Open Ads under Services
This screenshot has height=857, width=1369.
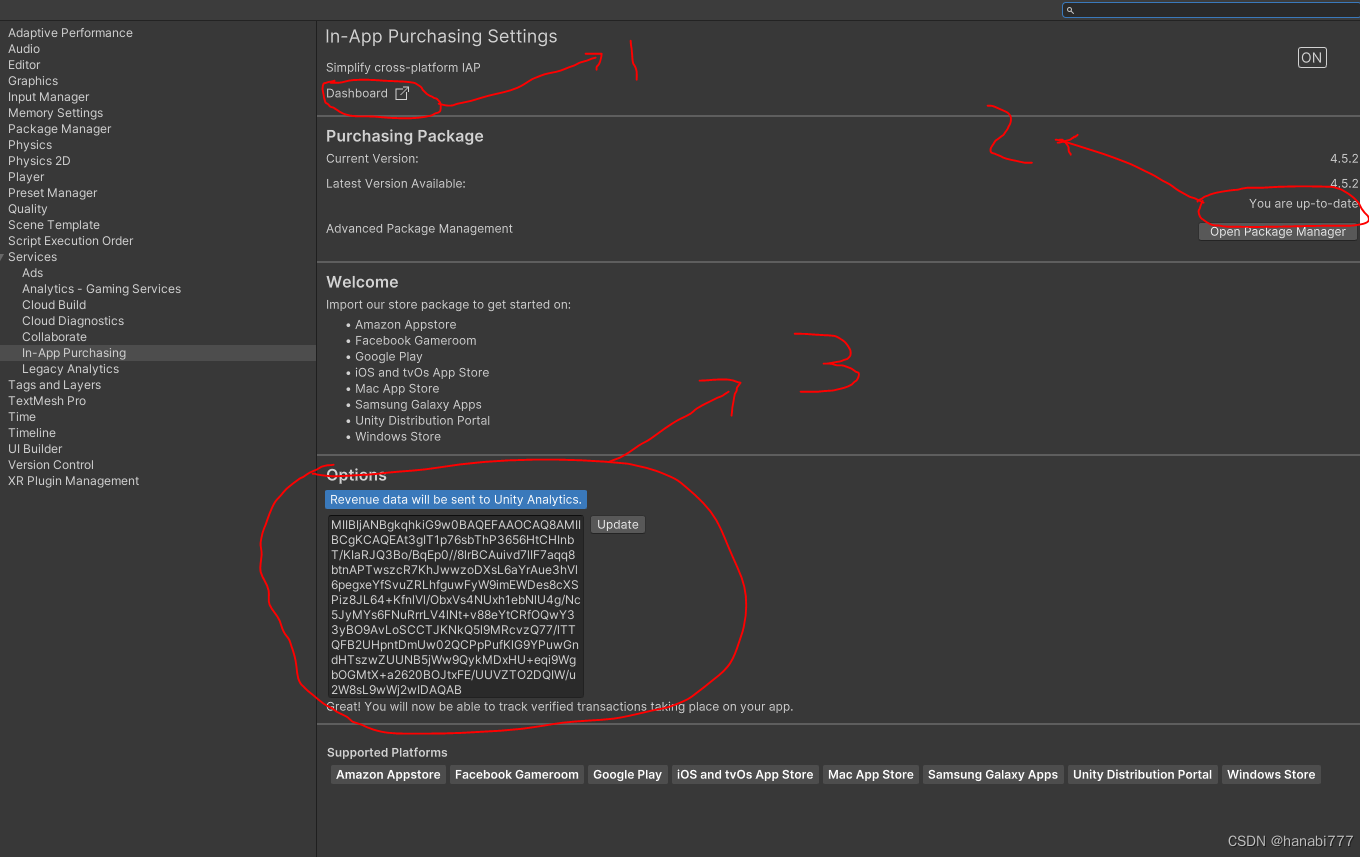(33, 273)
